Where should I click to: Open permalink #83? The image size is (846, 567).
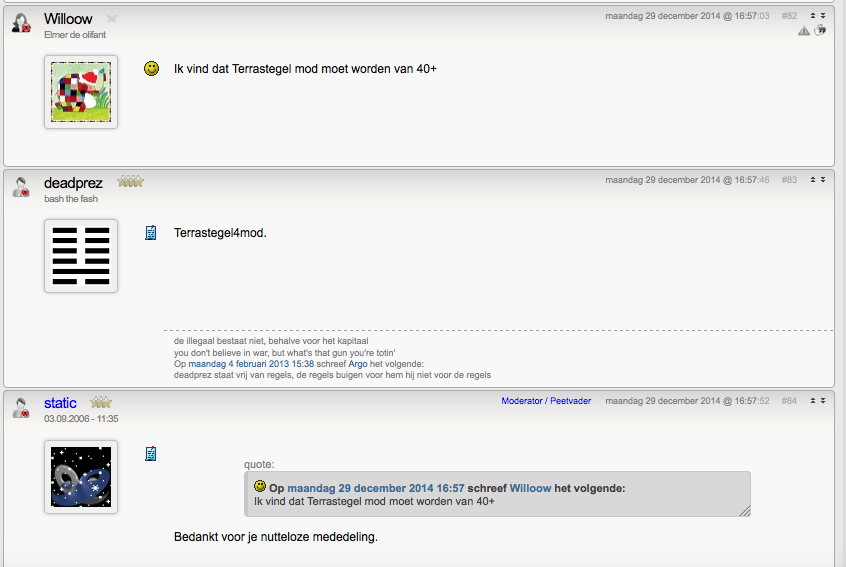pyautogui.click(x=789, y=180)
